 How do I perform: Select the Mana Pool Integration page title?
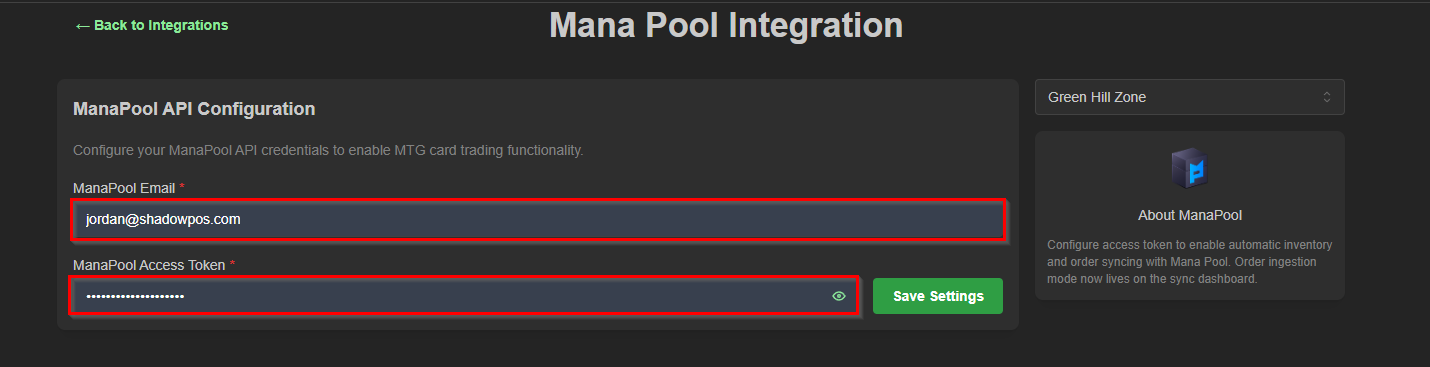(726, 25)
